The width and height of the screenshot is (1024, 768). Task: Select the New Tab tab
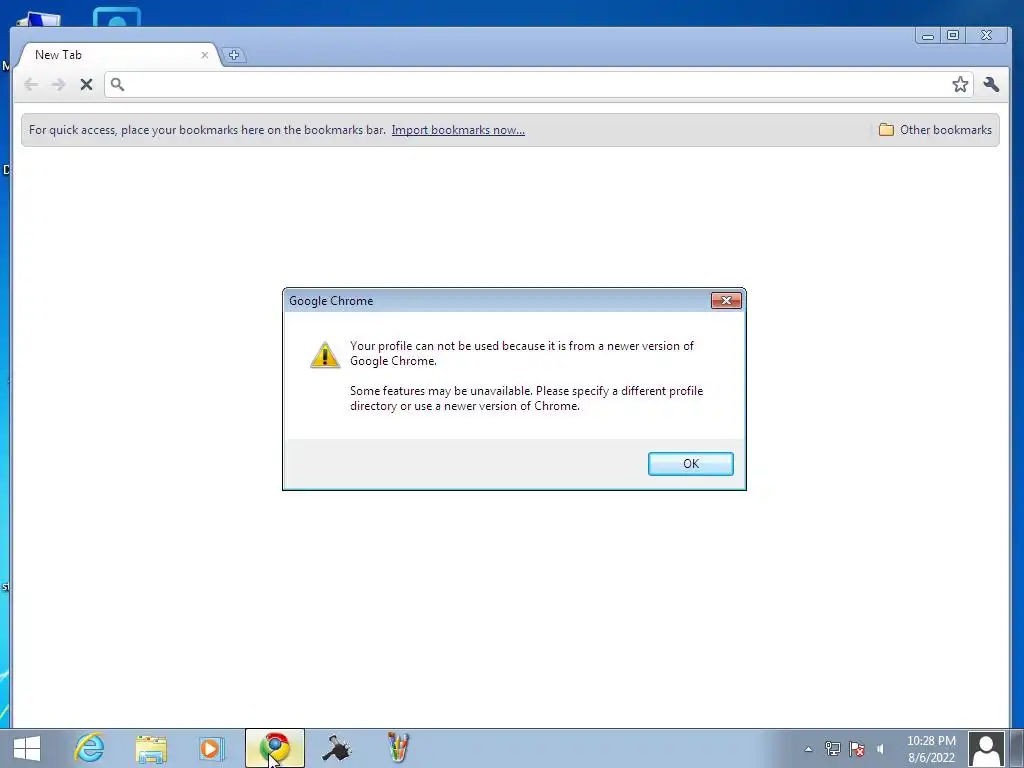[118, 55]
